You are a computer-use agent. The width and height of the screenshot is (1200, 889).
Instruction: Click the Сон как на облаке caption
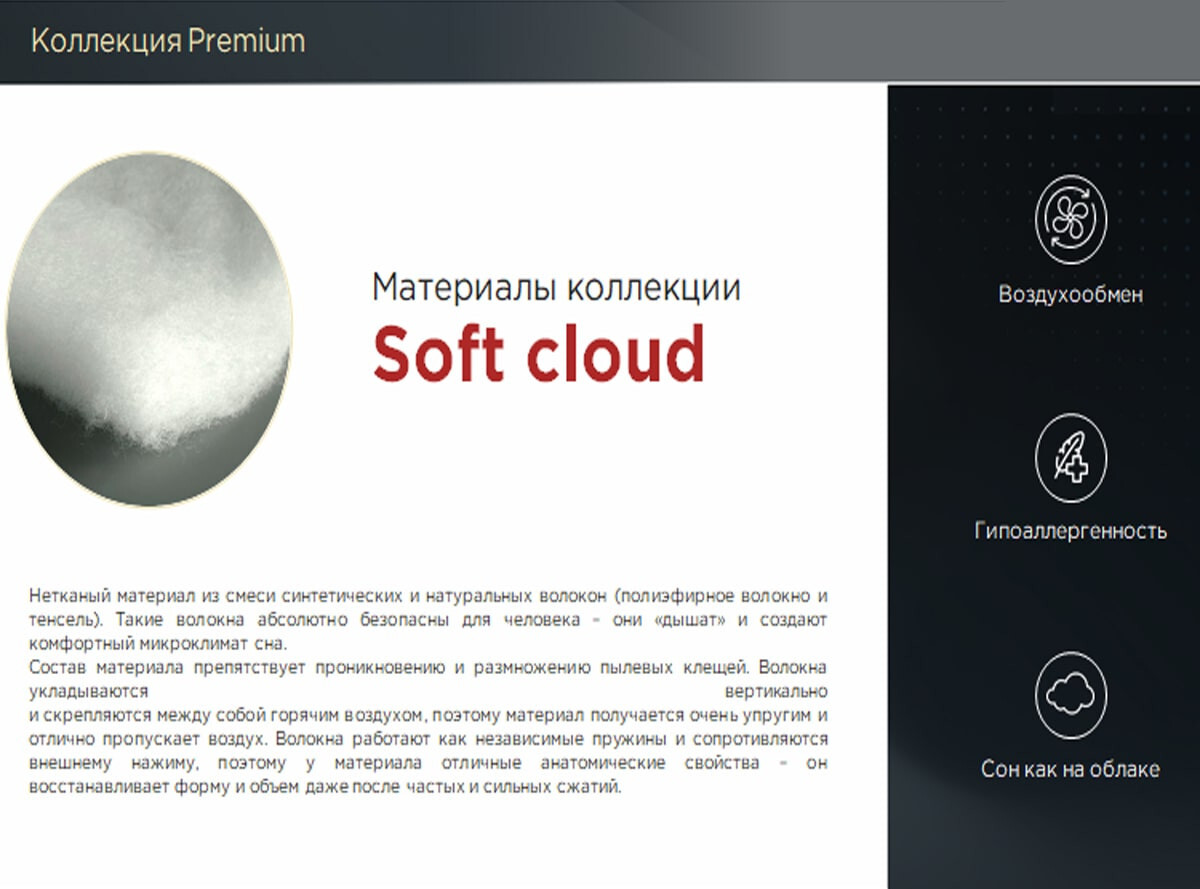click(x=1070, y=769)
